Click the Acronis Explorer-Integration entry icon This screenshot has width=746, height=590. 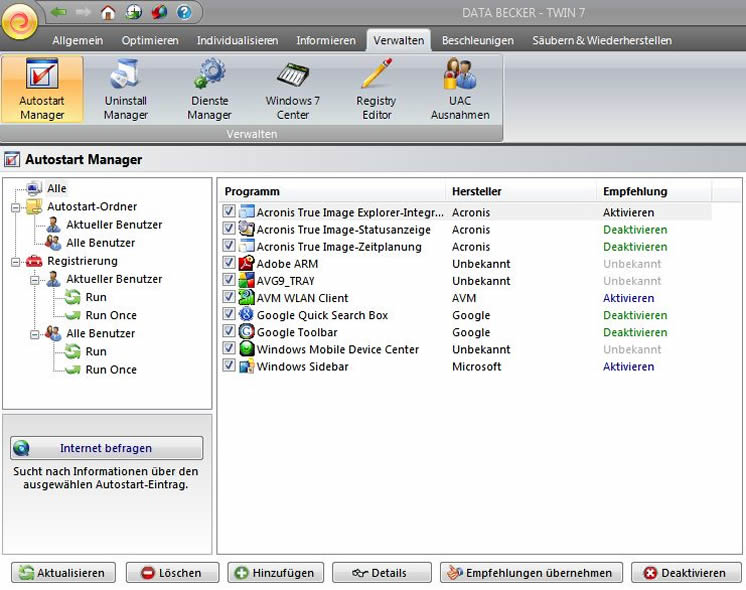(x=246, y=212)
